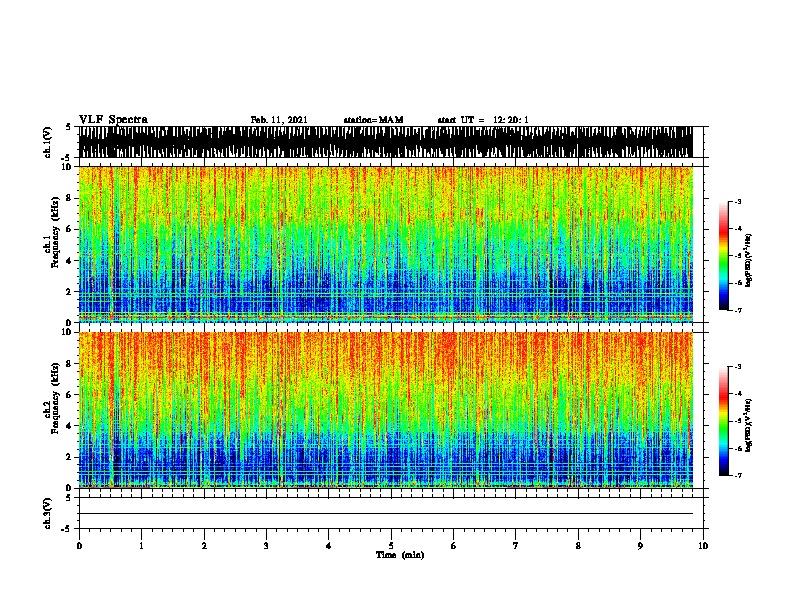Screen dimensions: 792x612
Task: Click the flat ch.3(V) trace line
Action: 386,514
